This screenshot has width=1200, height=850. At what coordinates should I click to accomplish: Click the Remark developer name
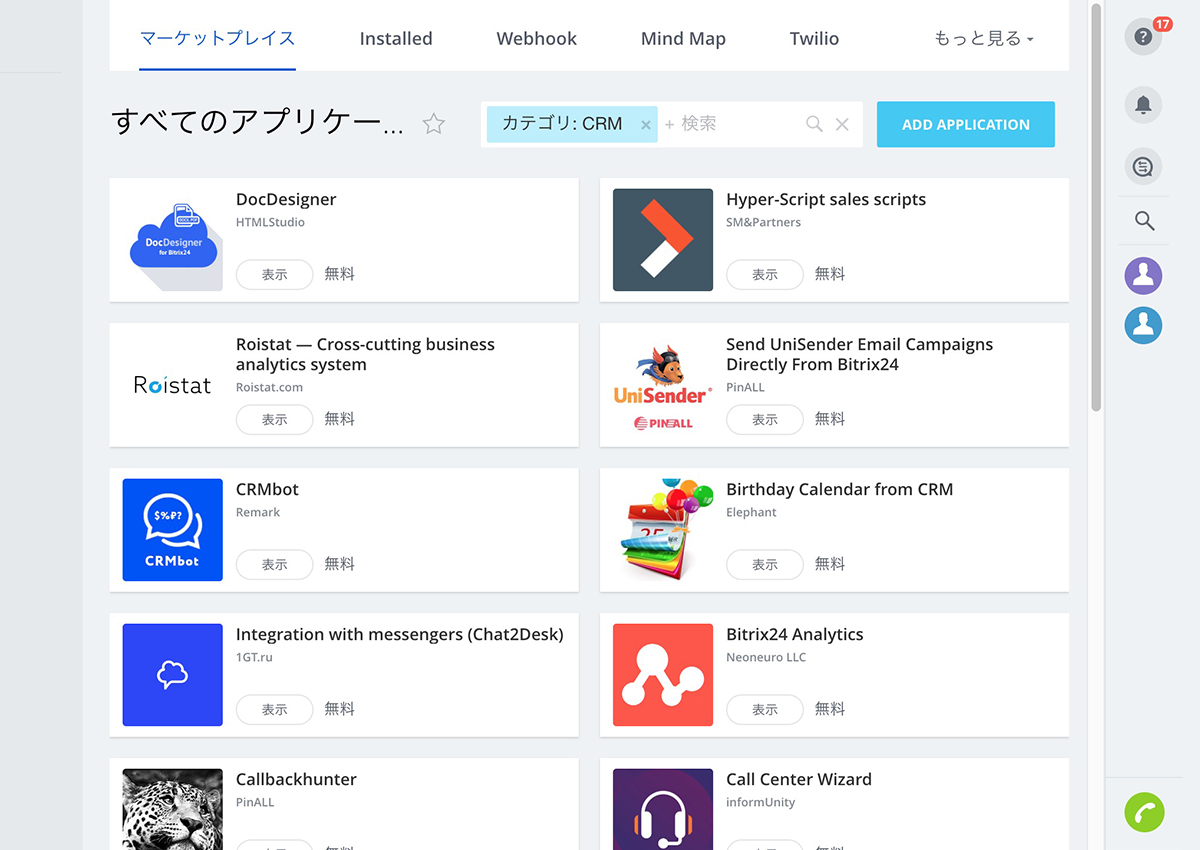258,512
